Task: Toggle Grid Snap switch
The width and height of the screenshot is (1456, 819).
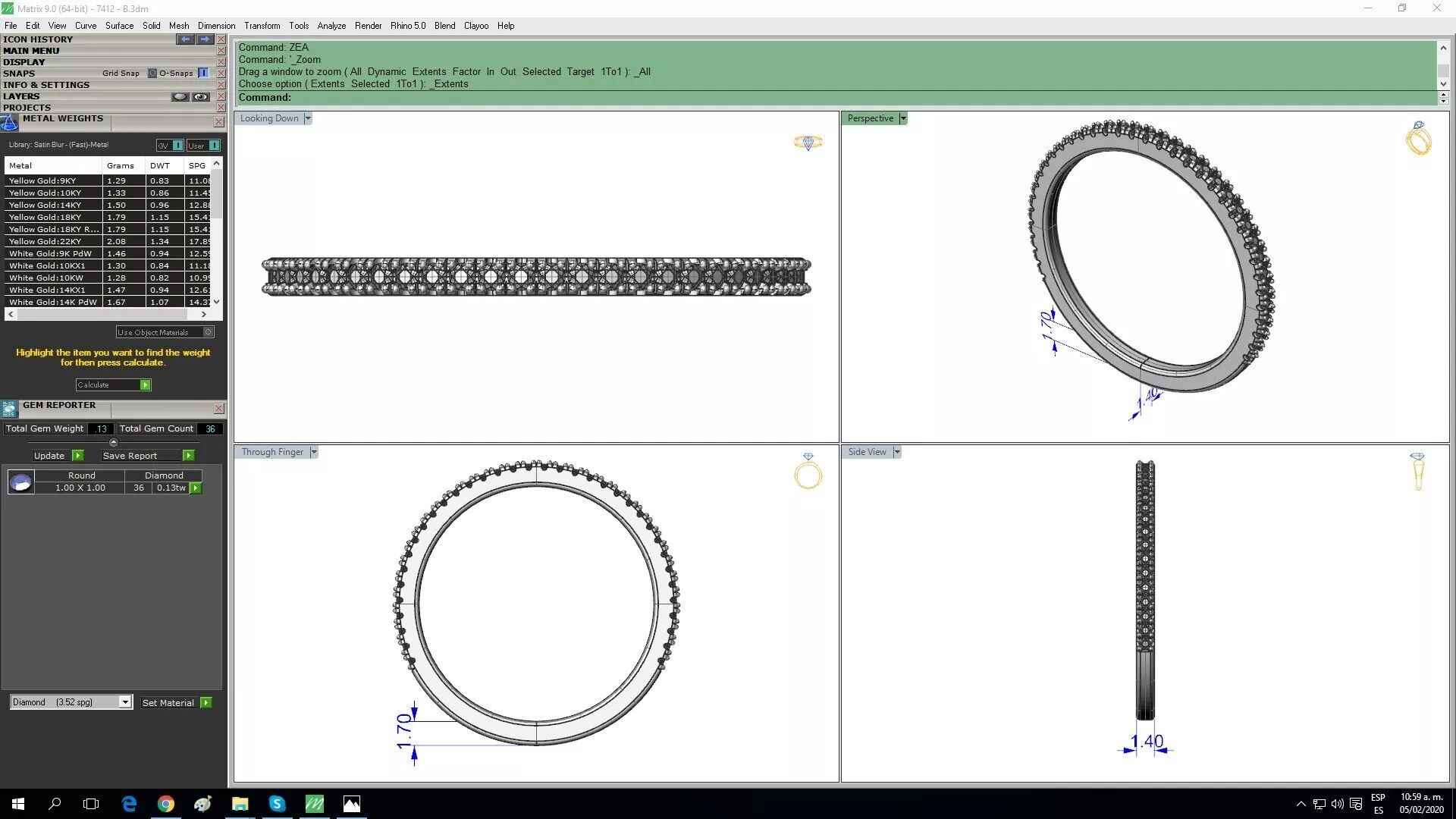Action: click(152, 74)
